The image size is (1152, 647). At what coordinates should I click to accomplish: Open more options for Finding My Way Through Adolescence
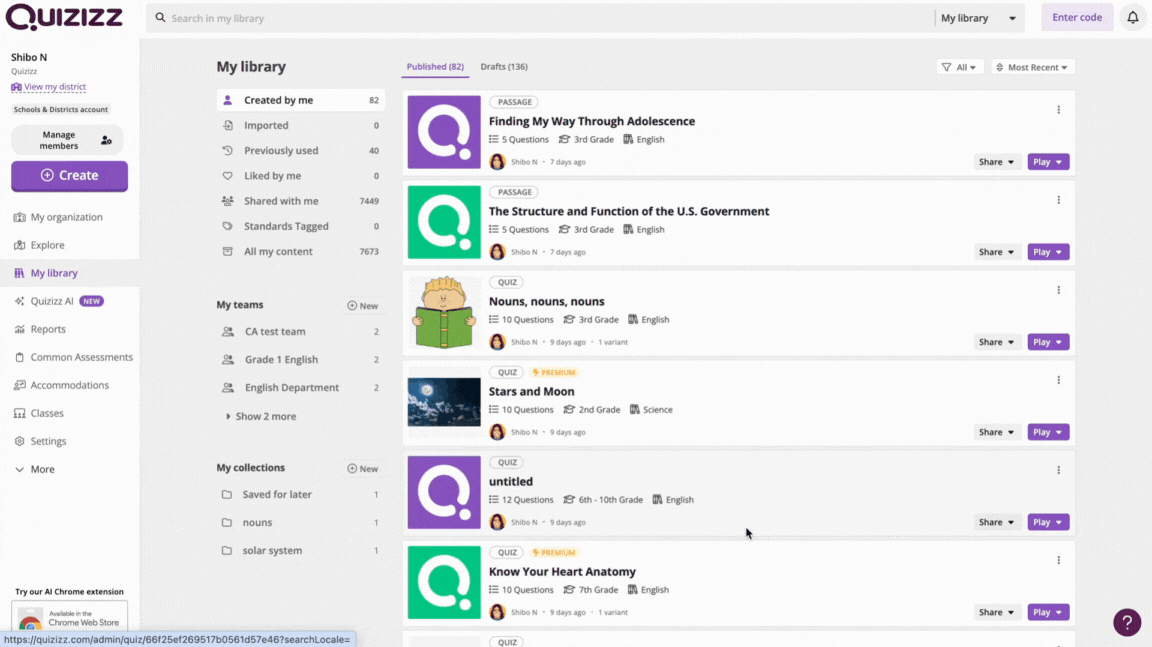1059,110
